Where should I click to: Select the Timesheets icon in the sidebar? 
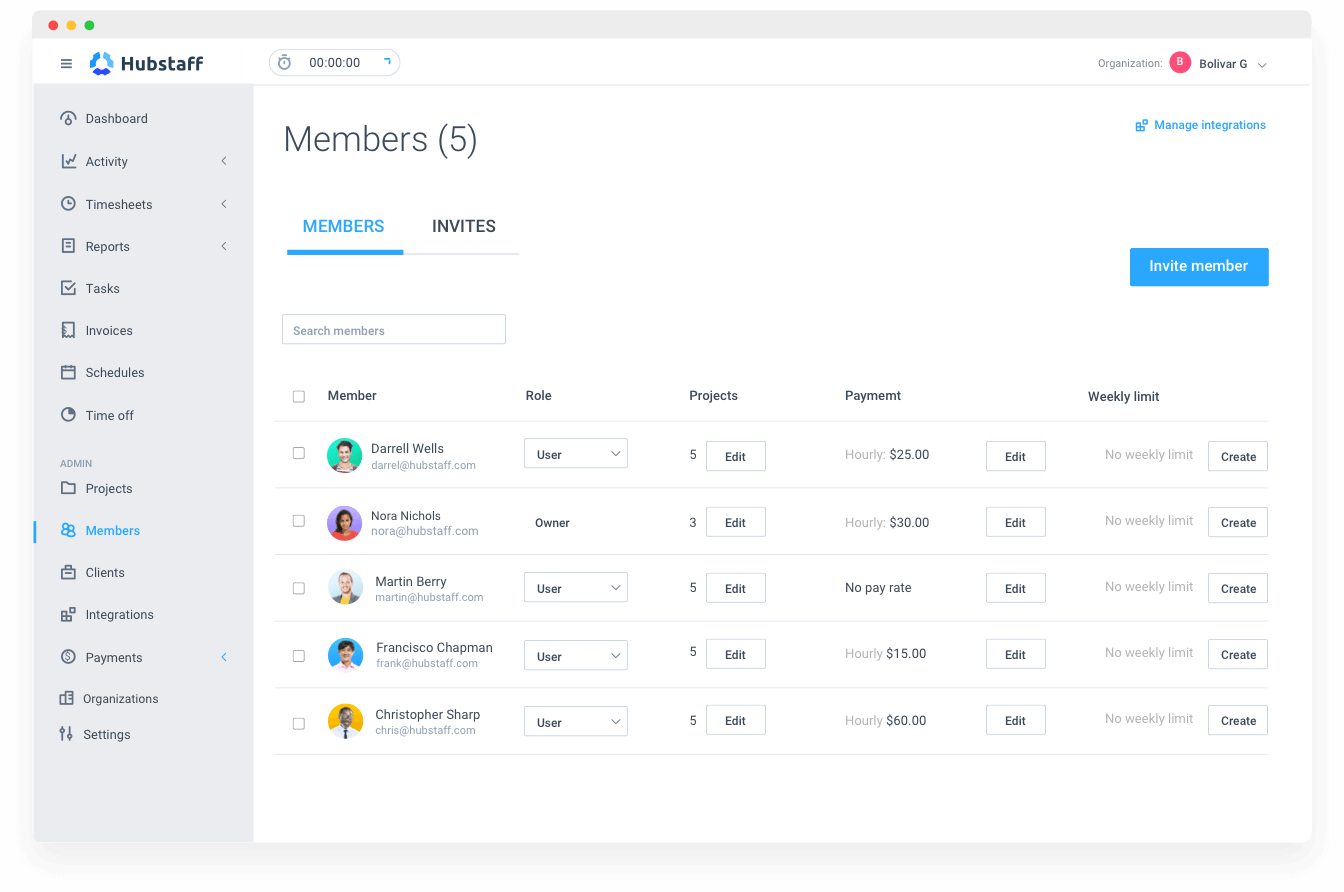pyautogui.click(x=67, y=204)
